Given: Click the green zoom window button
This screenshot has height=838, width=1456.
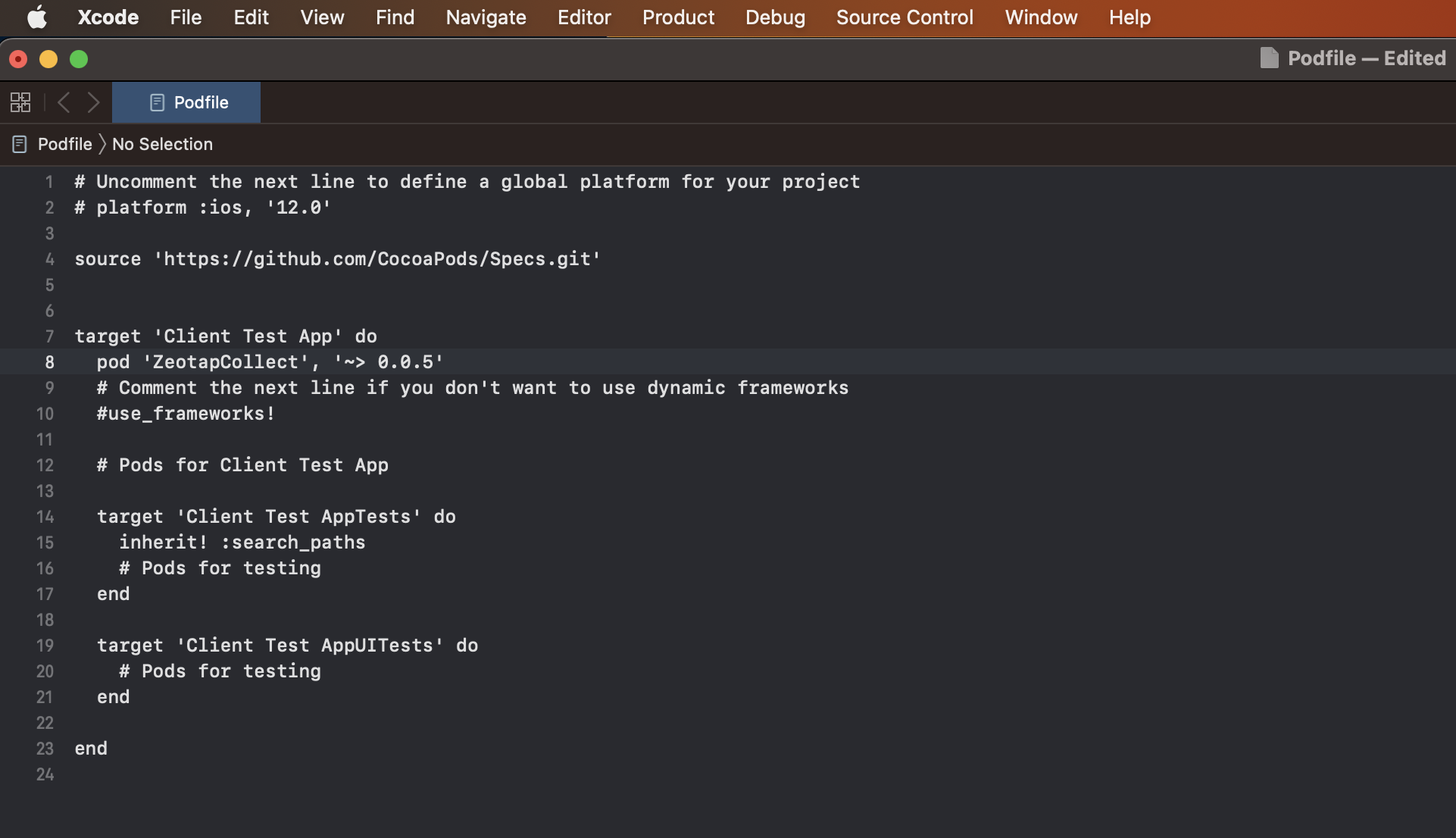Looking at the screenshot, I should 79,59.
